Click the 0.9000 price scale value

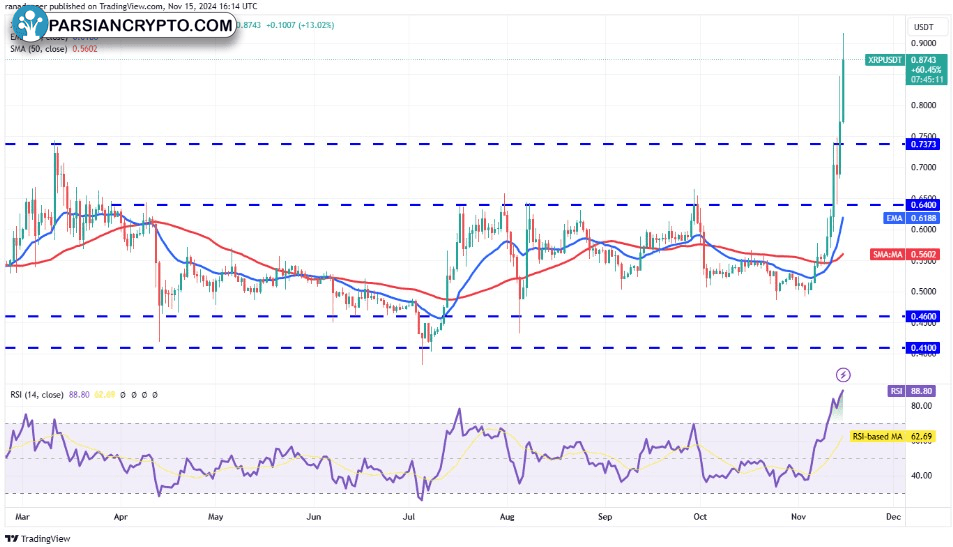tap(923, 43)
